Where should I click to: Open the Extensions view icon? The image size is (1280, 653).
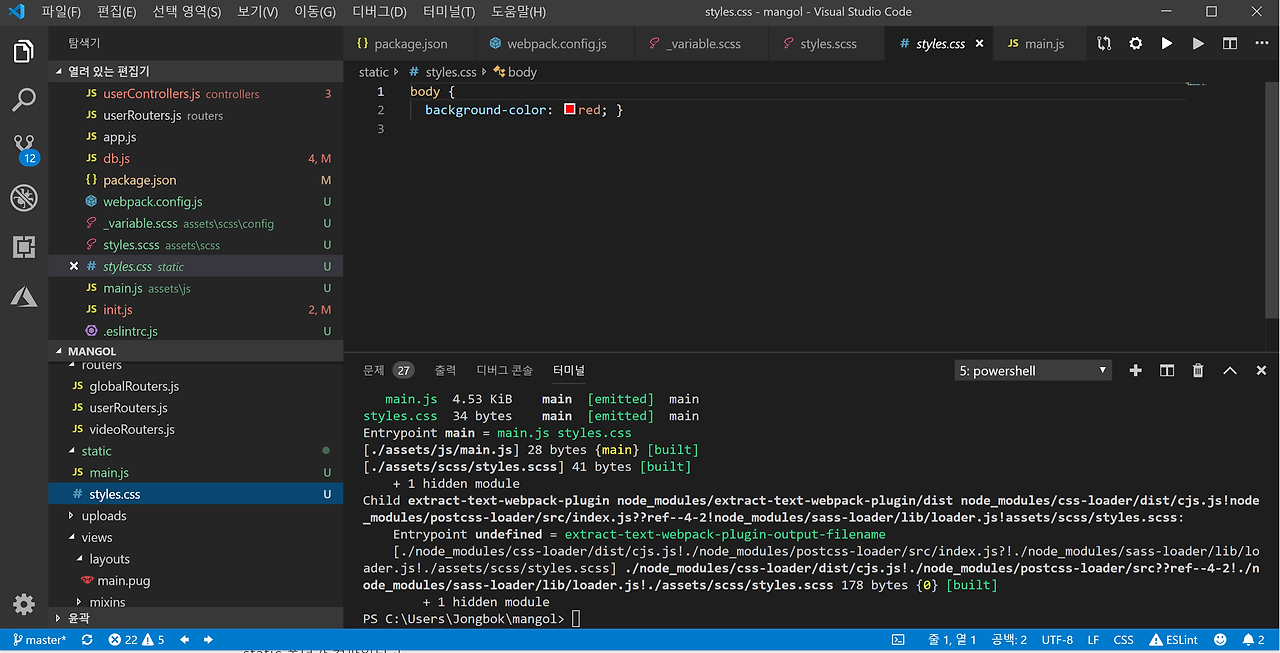(x=24, y=247)
